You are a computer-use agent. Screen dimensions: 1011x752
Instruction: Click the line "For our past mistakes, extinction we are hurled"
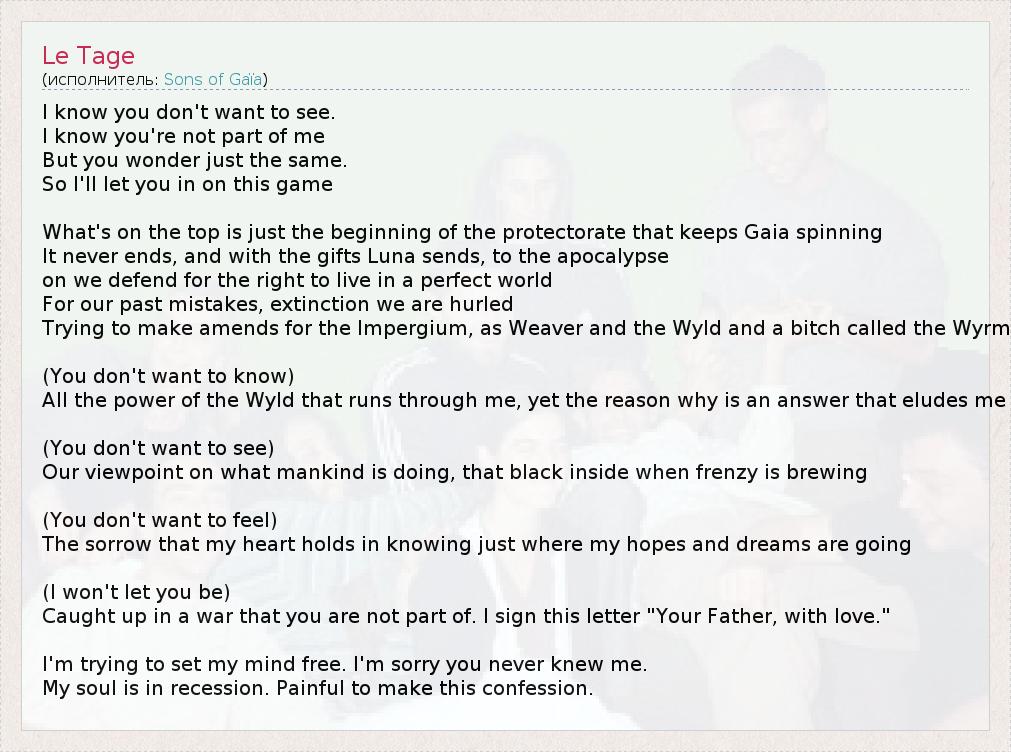point(277,304)
